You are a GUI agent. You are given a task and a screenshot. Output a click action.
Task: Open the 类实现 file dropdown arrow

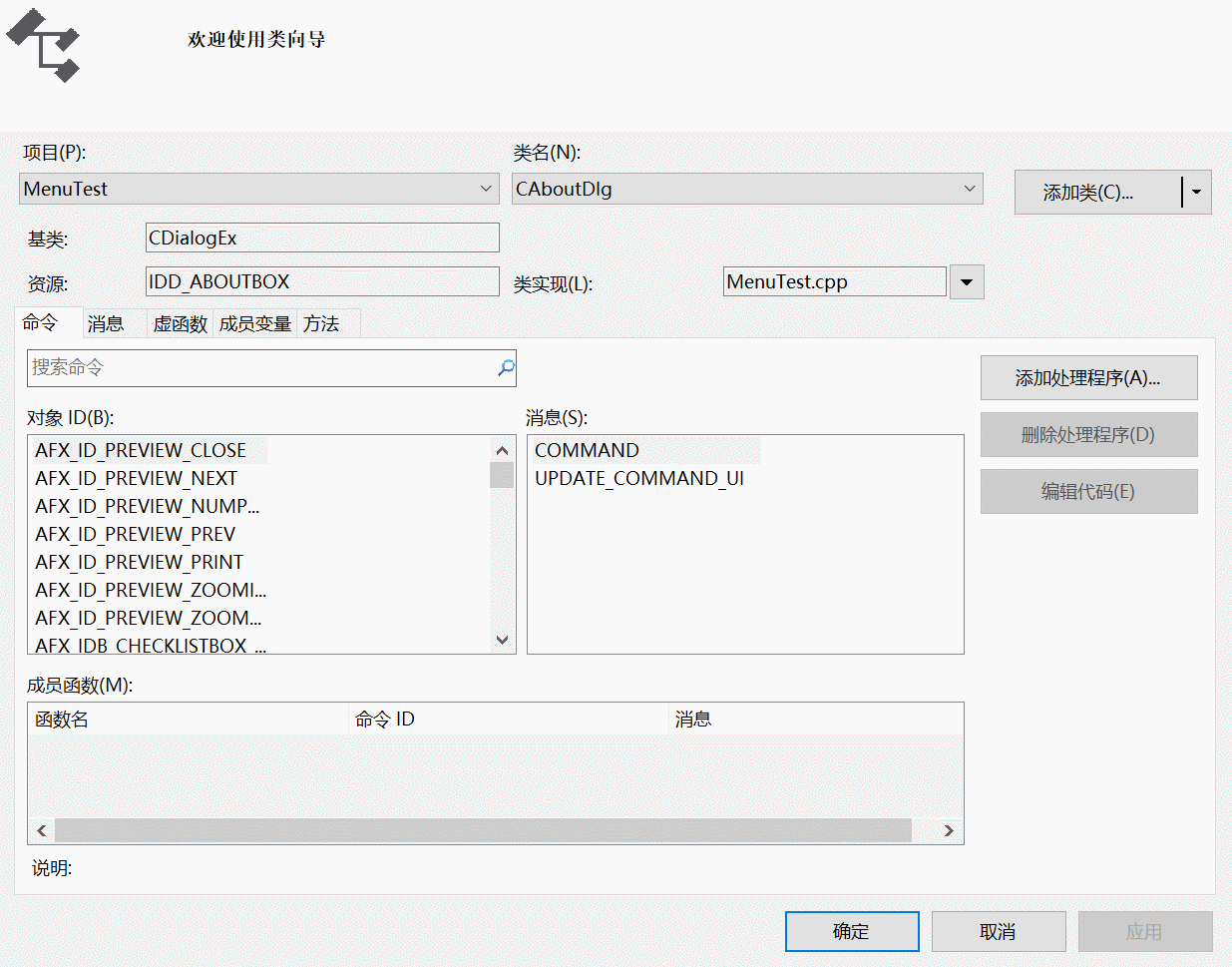tap(967, 282)
